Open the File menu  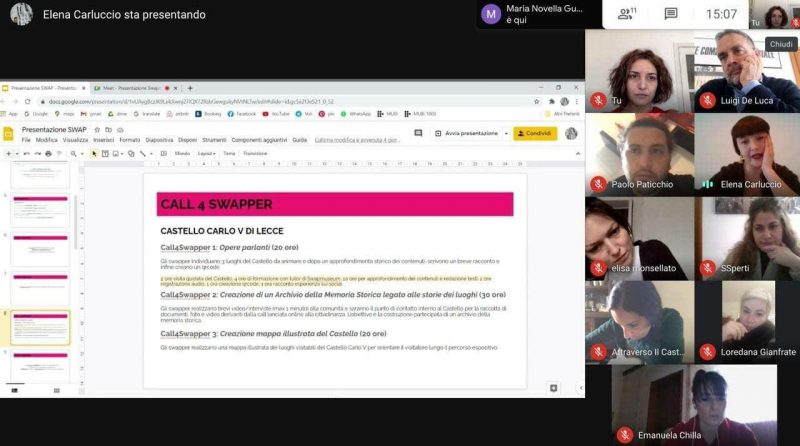pyautogui.click(x=26, y=140)
